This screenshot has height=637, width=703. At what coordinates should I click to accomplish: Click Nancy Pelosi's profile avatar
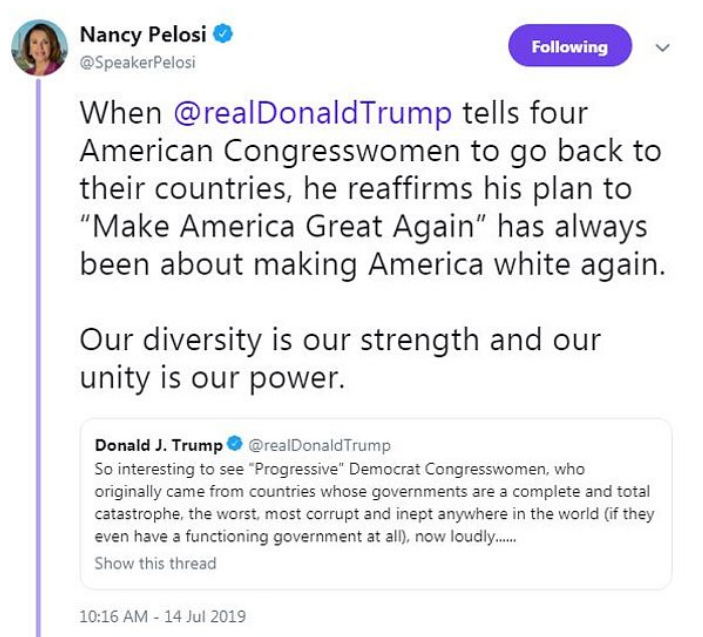point(39,48)
